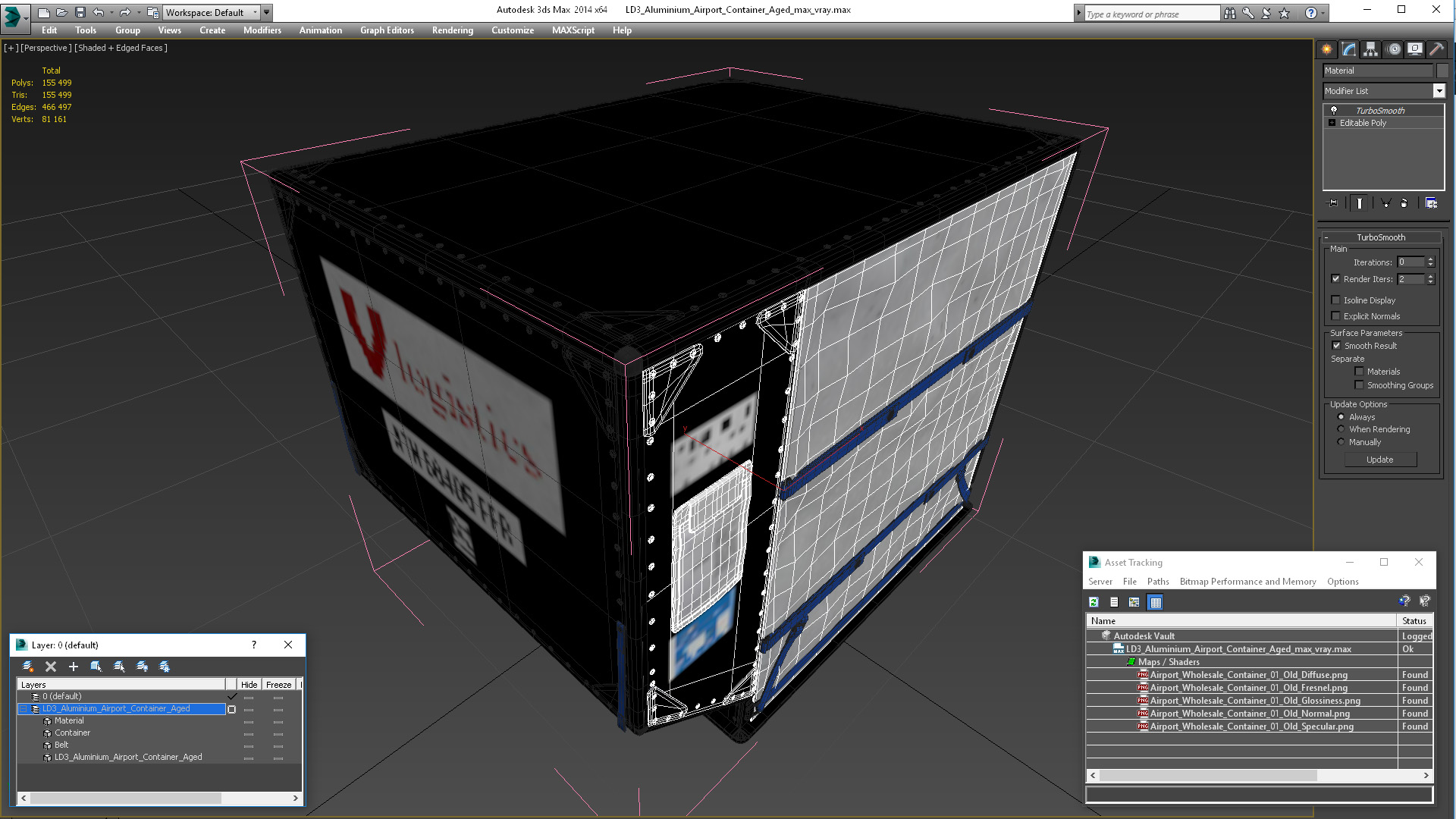Click Select Highlighted Objects and Layers icon in Layer dialog
The height and width of the screenshot is (819, 1456).
pos(96,667)
